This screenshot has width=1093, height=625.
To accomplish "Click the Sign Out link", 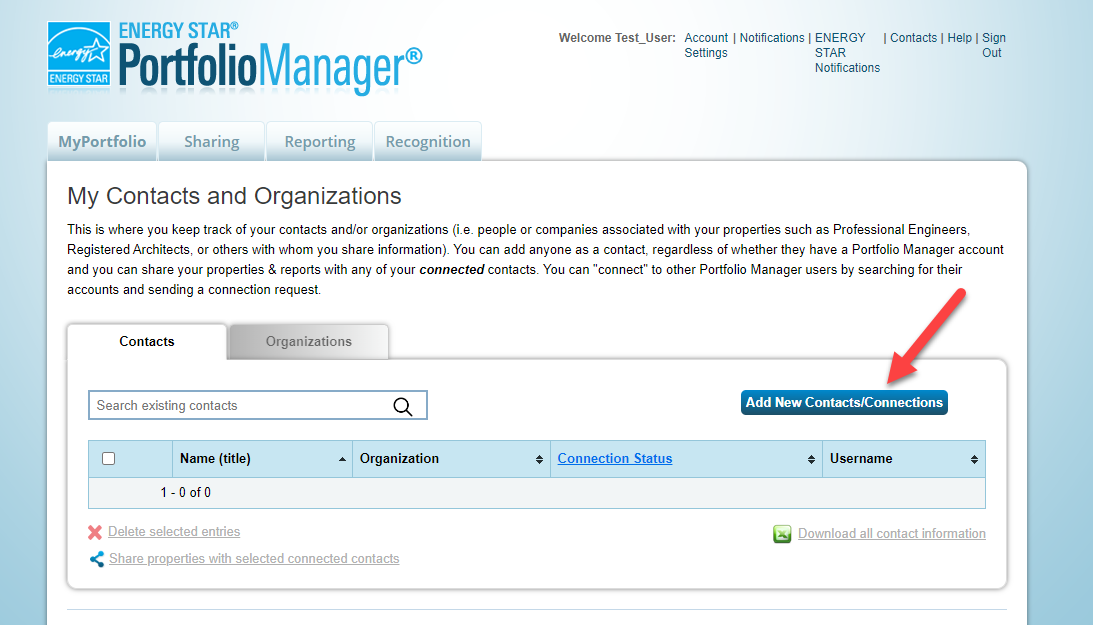I will [x=993, y=45].
